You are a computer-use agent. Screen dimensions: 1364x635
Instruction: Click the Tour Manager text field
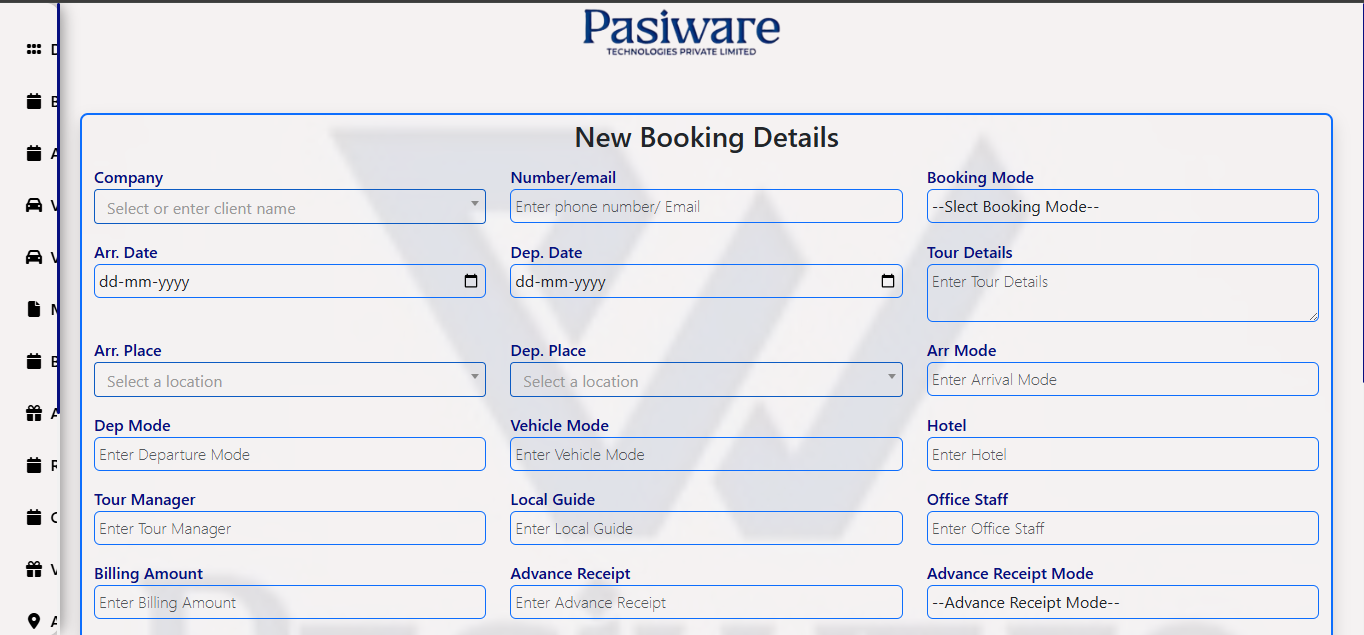tap(289, 528)
